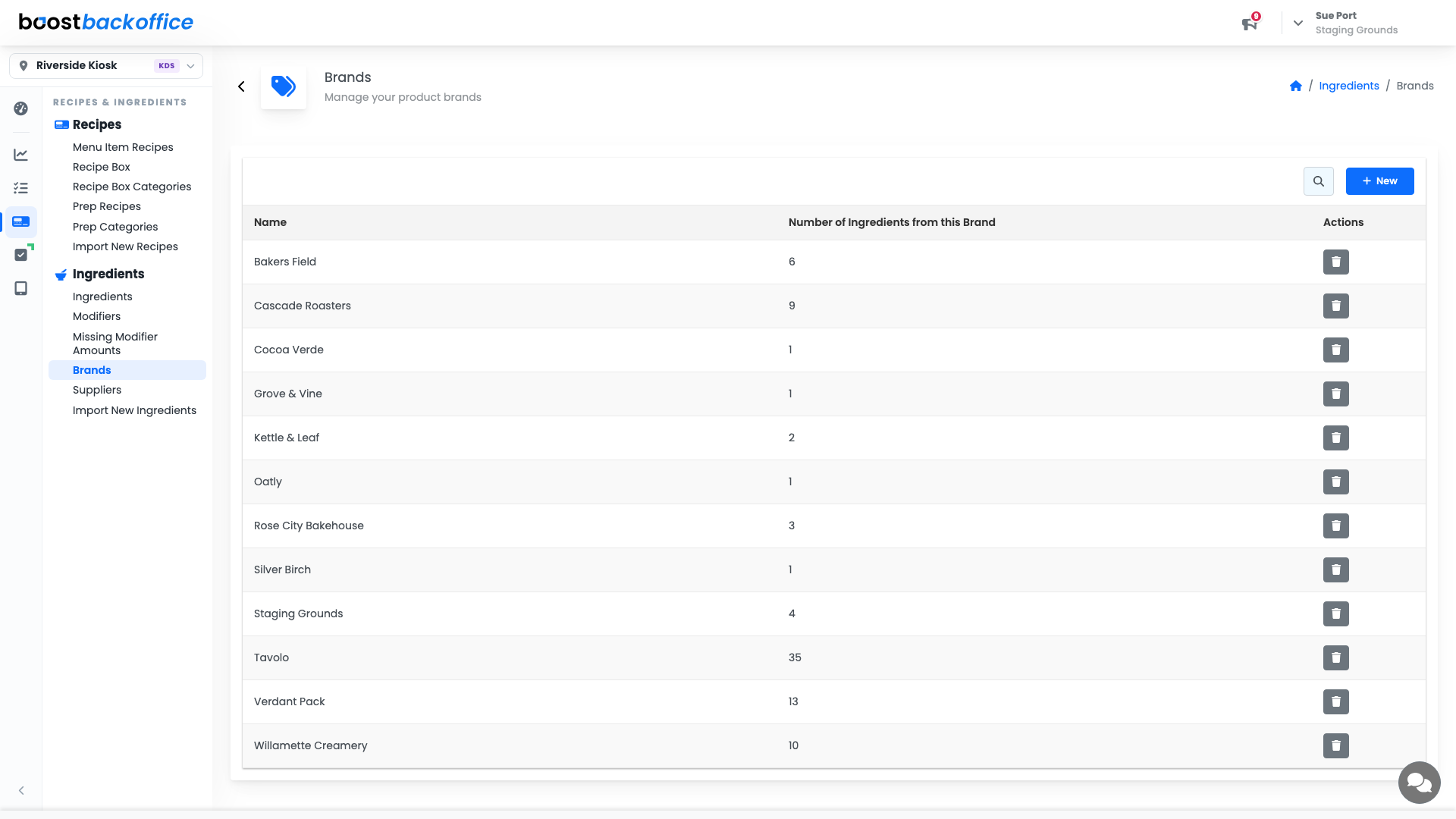Image resolution: width=1456 pixels, height=819 pixels.
Task: Delete the Willamette Creamery brand
Action: [1336, 746]
